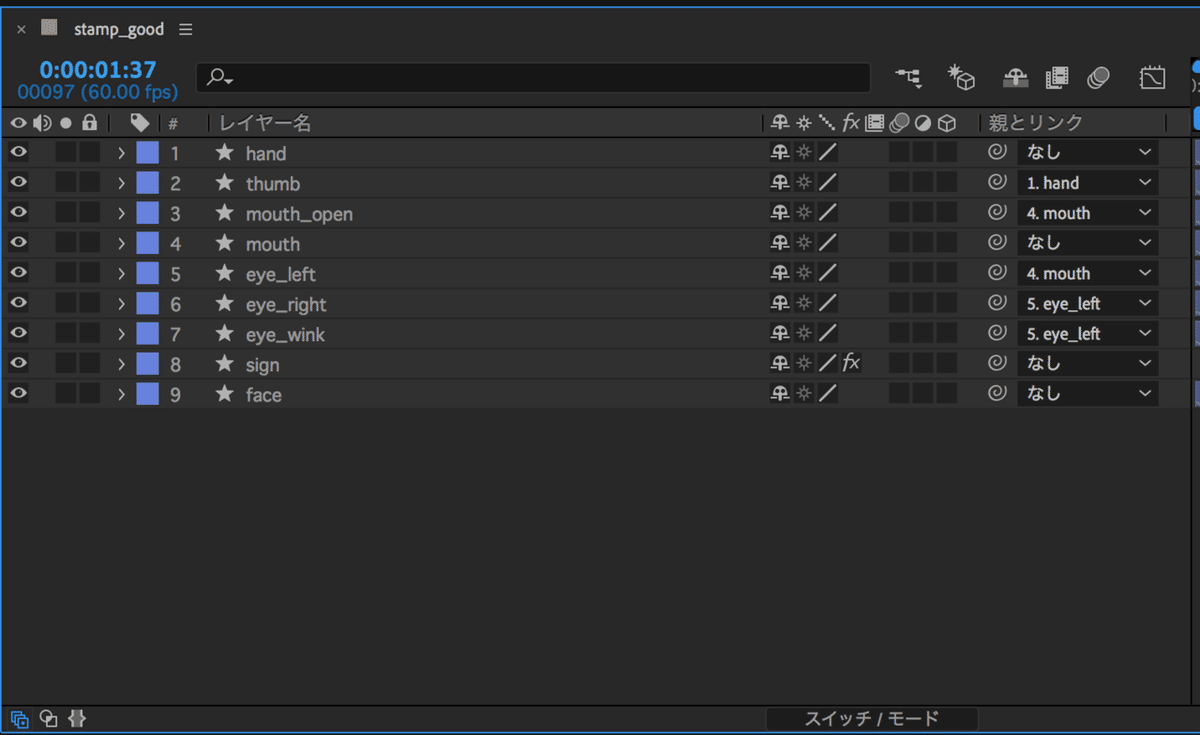Expand the hand layer properties
The height and width of the screenshot is (735, 1200).
(121, 153)
